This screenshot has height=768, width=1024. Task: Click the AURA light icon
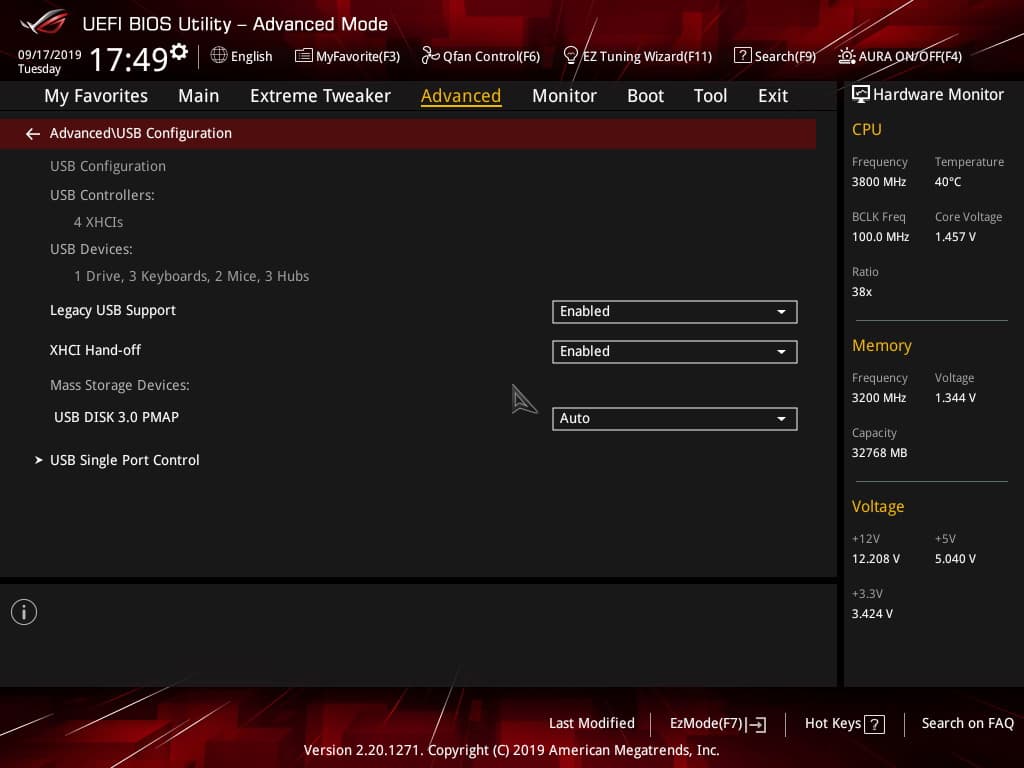(x=846, y=56)
